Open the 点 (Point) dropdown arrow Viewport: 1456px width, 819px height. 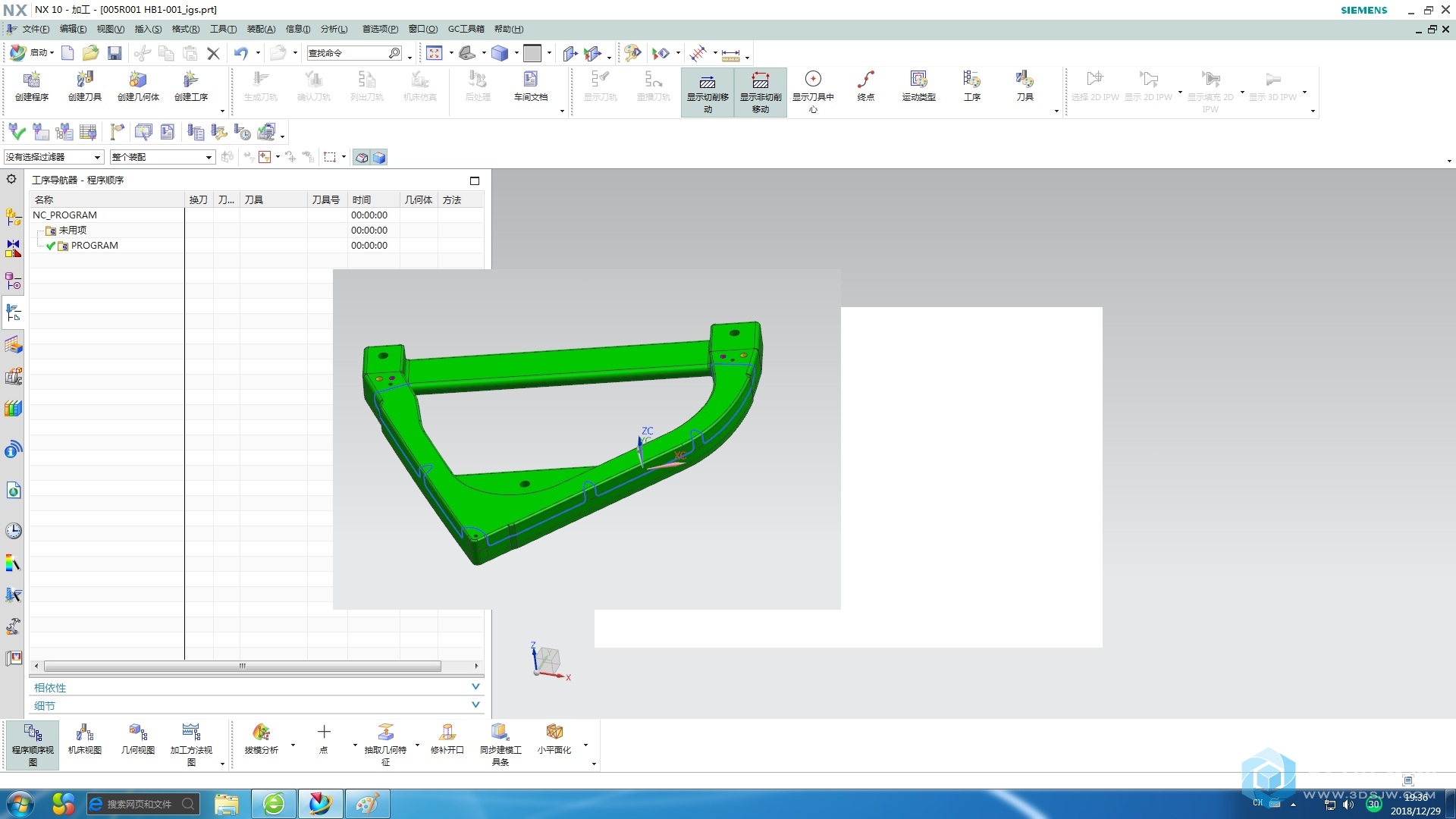tap(355, 745)
